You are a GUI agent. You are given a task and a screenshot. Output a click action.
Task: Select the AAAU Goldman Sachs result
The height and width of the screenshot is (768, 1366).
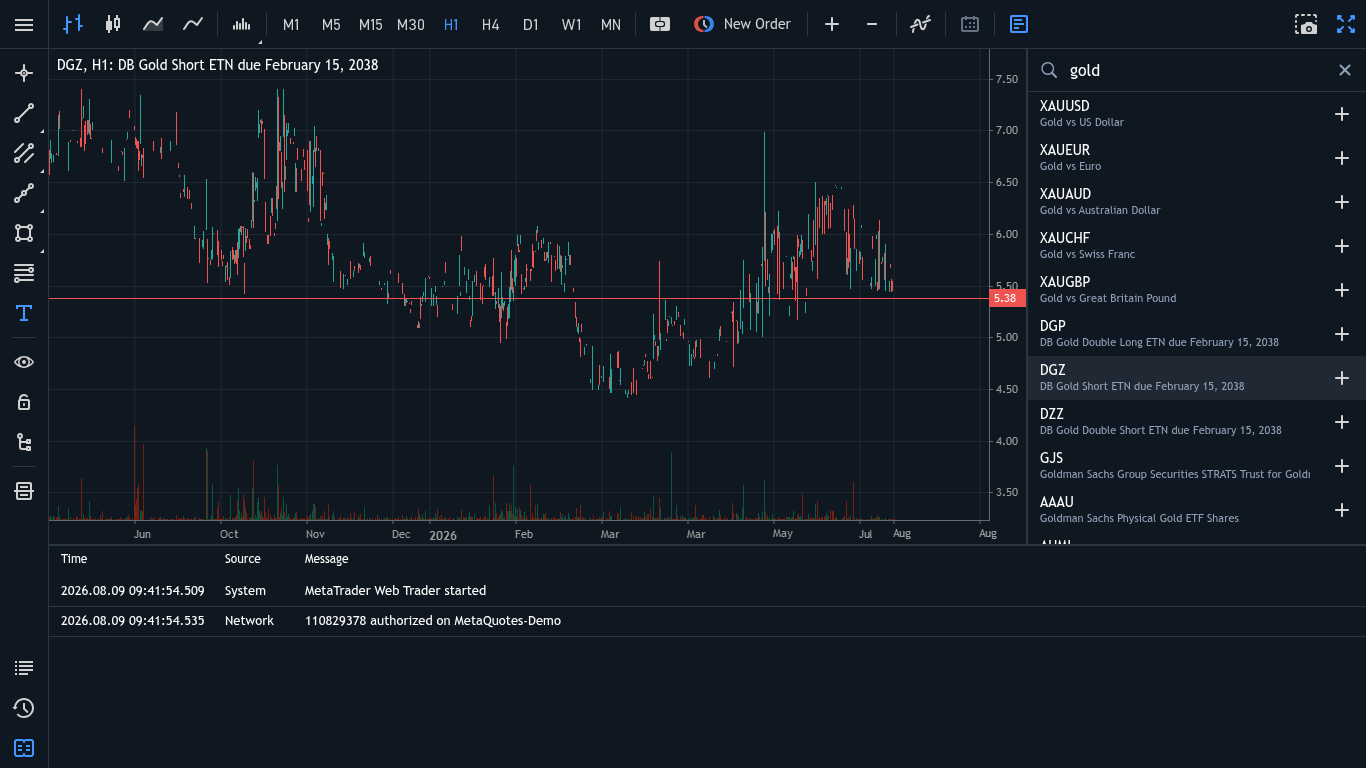pyautogui.click(x=1196, y=510)
